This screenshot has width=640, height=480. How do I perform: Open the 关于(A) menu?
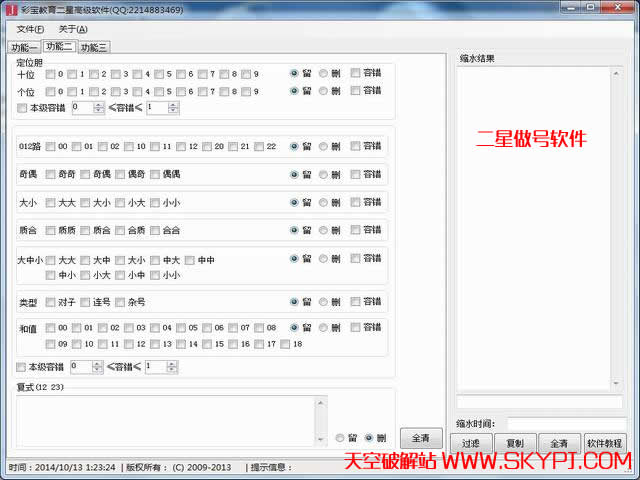73,29
